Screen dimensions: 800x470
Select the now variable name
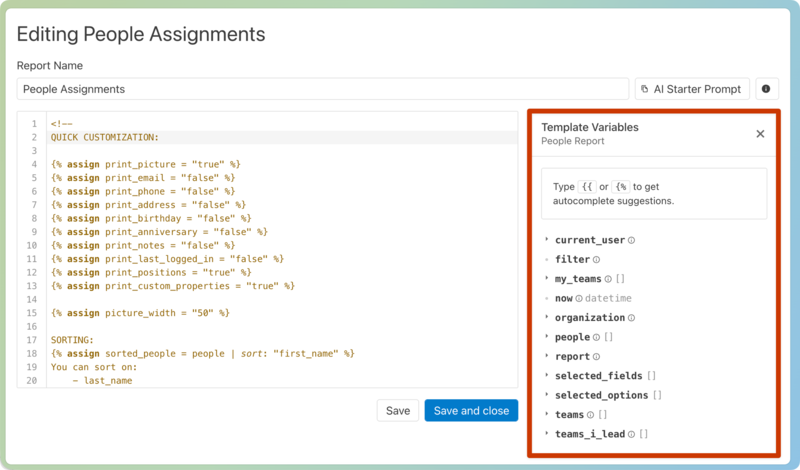(564, 299)
